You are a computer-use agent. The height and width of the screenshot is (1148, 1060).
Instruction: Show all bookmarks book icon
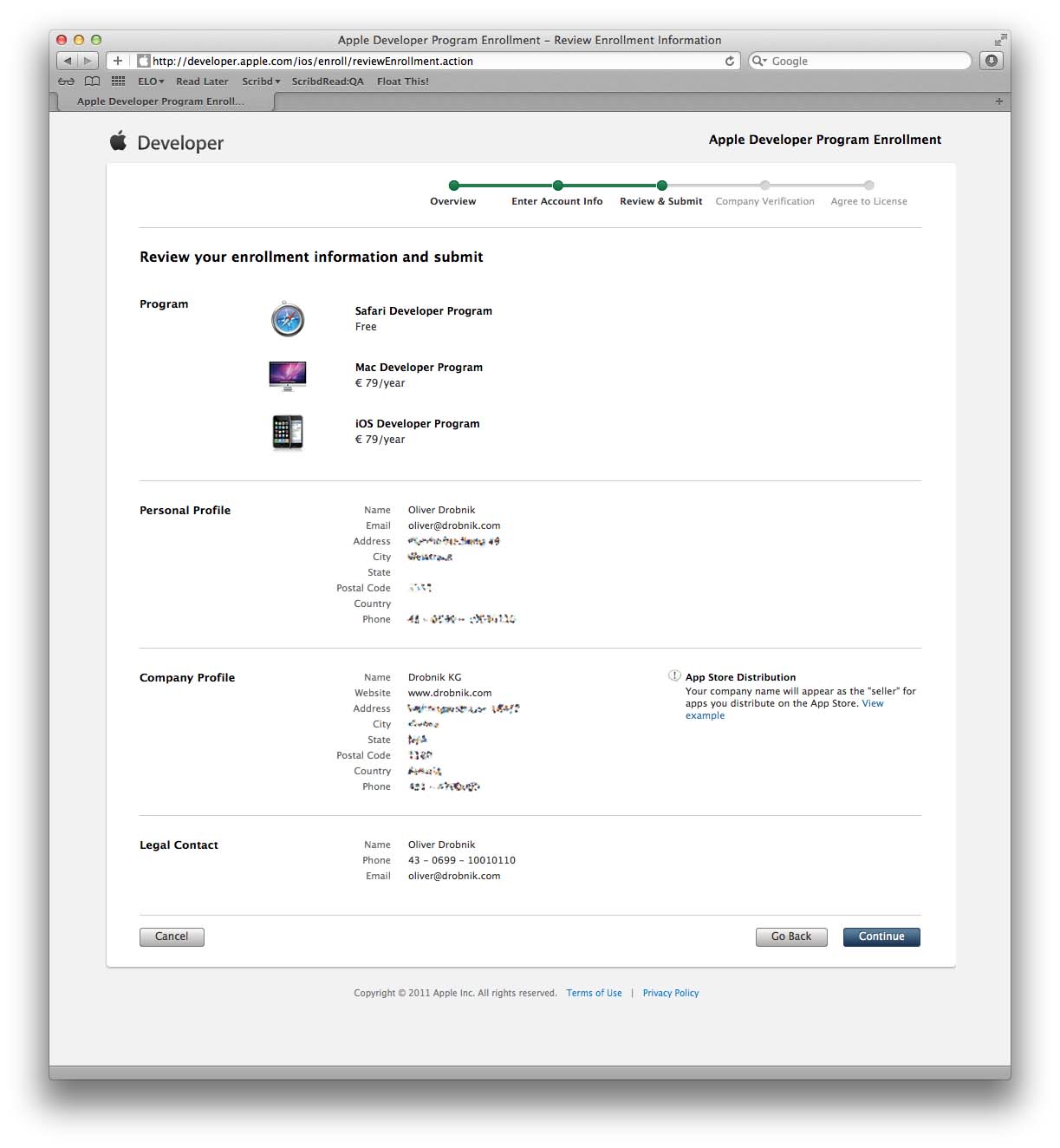click(x=92, y=82)
